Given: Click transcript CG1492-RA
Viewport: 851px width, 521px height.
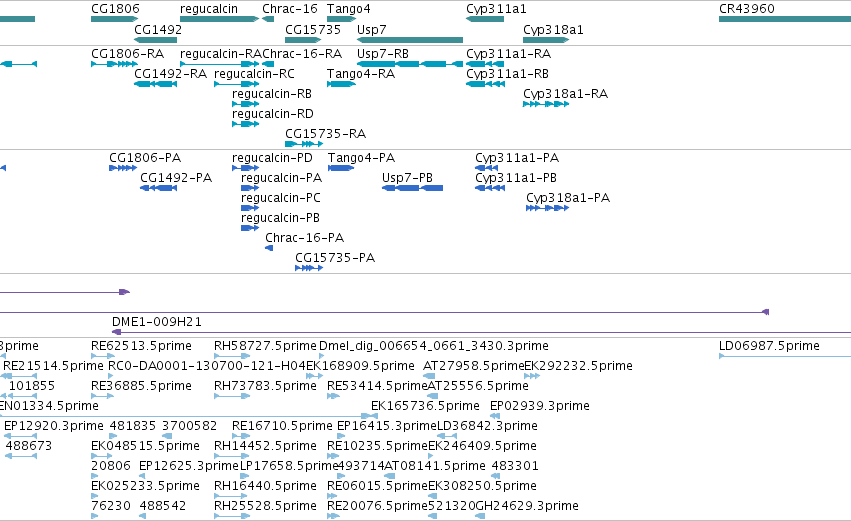Looking at the screenshot, I should click(x=170, y=74).
